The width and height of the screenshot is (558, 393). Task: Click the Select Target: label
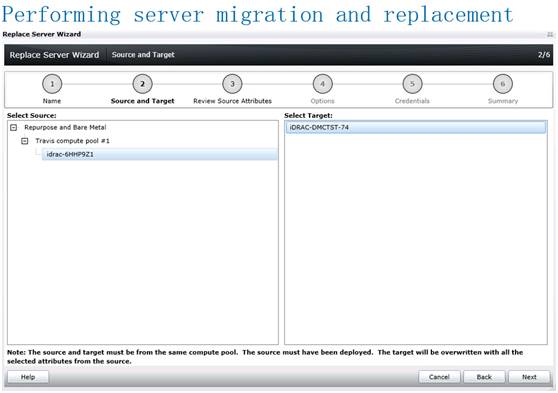(x=308, y=115)
